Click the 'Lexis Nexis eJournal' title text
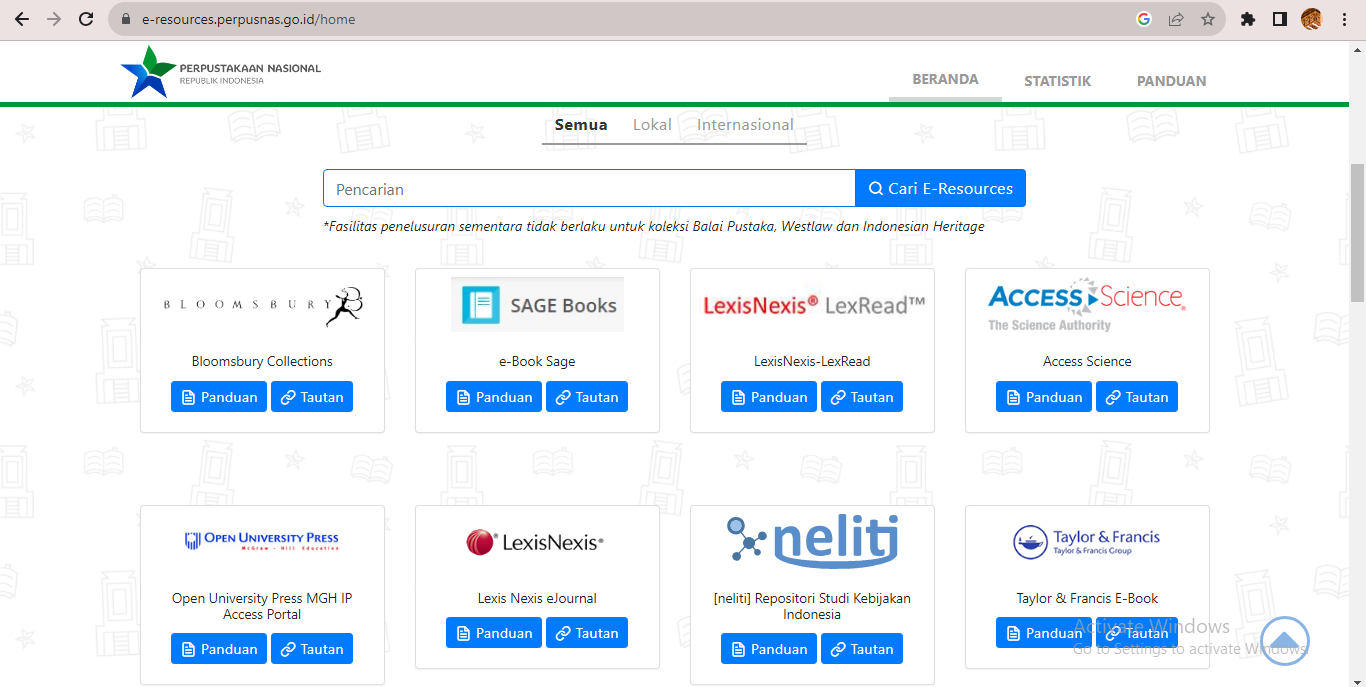 537,598
